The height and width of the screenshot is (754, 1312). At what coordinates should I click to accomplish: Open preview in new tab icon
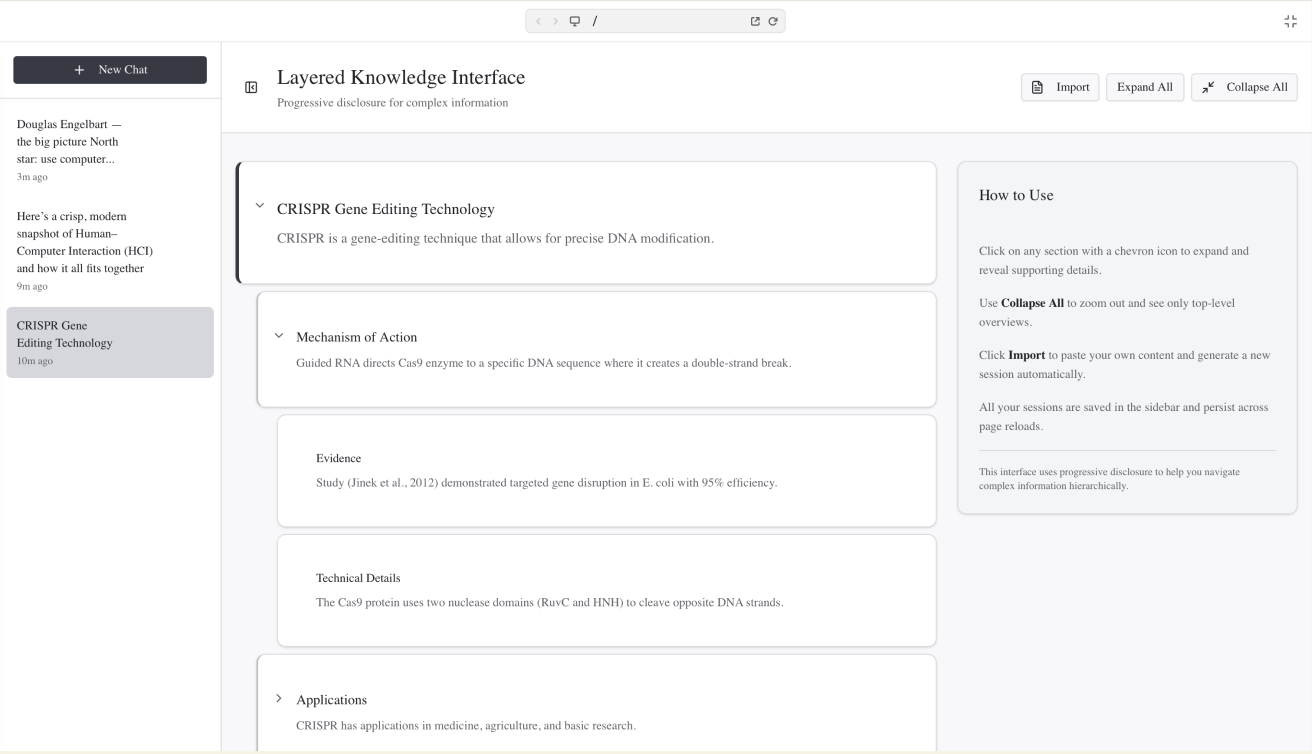[x=755, y=21]
